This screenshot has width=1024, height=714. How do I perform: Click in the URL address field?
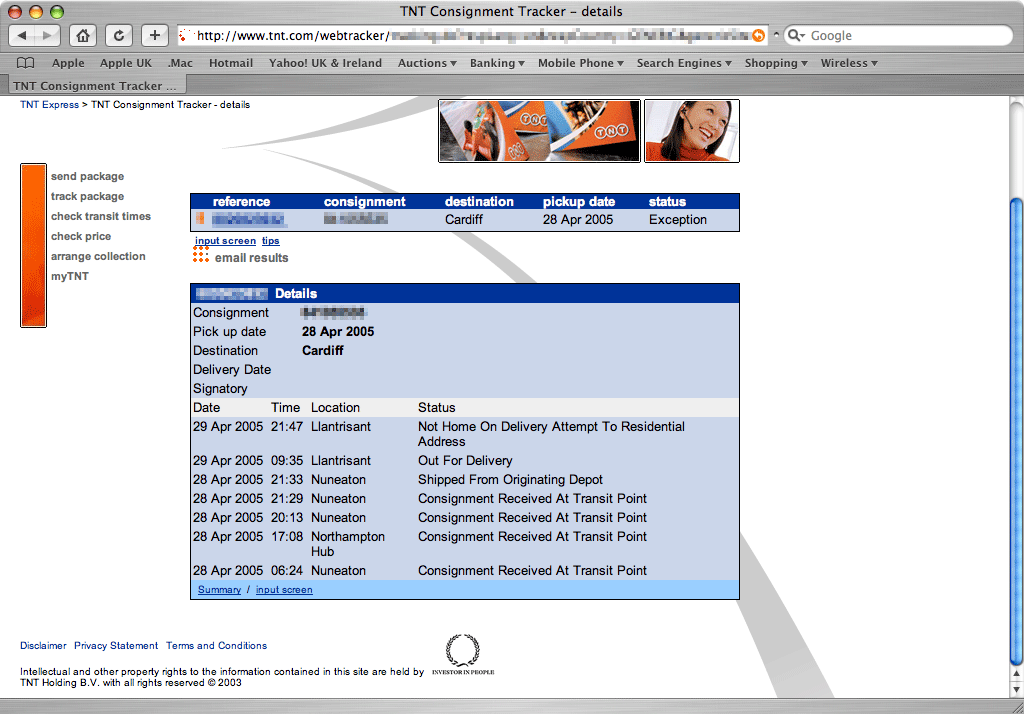pyautogui.click(x=472, y=35)
